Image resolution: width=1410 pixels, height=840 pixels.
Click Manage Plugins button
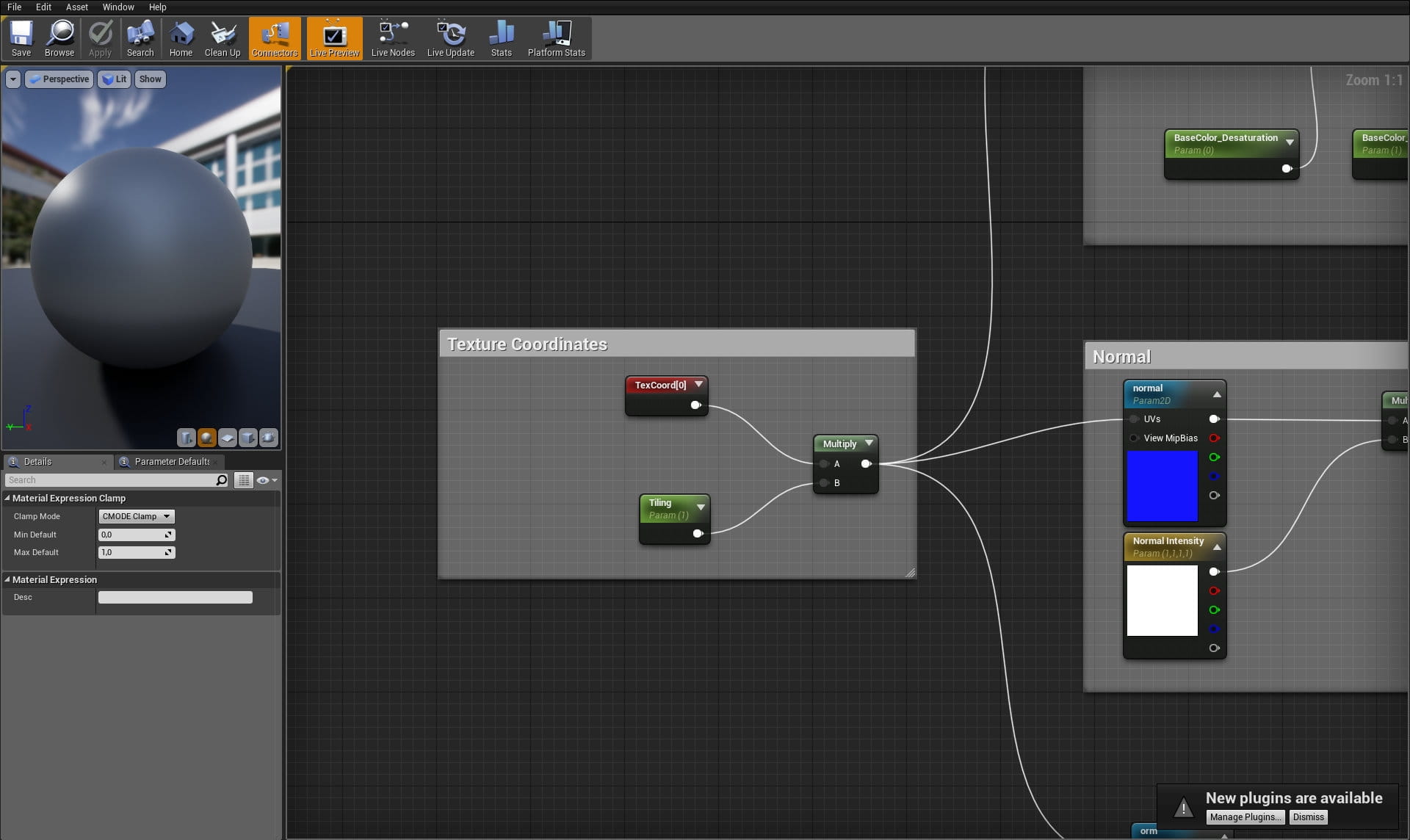click(x=1245, y=817)
